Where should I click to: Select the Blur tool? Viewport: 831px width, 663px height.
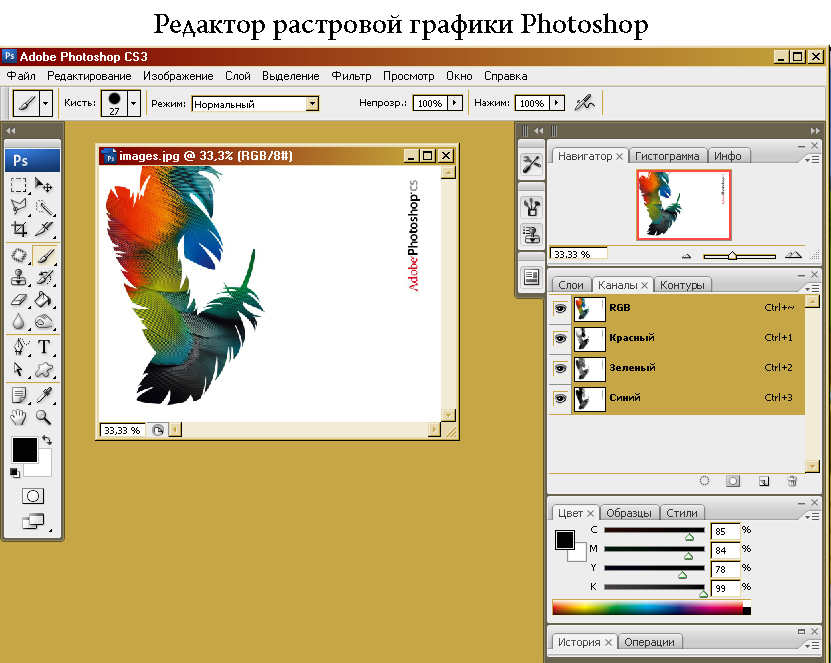click(x=19, y=321)
